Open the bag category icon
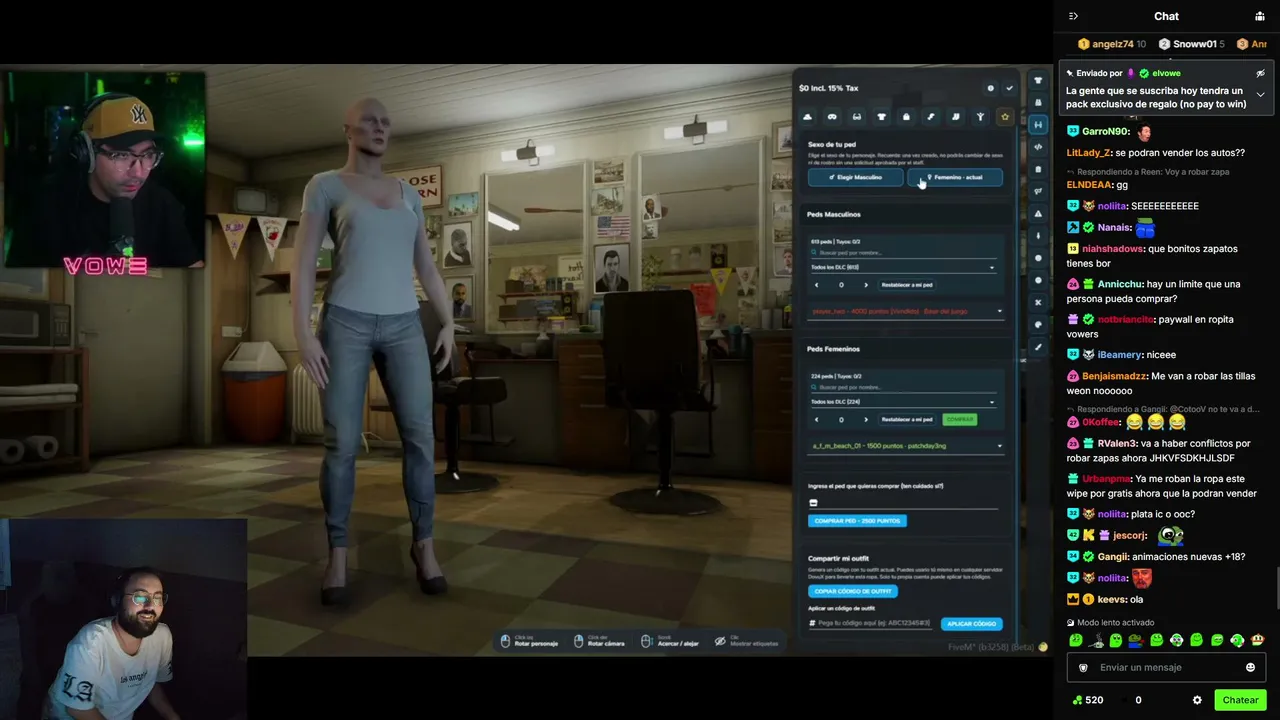Image resolution: width=1280 pixels, height=720 pixels. point(906,117)
